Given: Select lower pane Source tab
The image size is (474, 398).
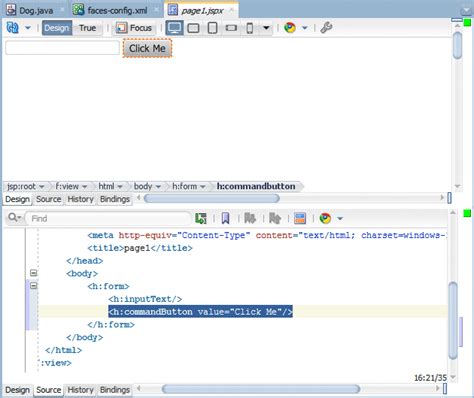Looking at the screenshot, I should click(x=49, y=390).
